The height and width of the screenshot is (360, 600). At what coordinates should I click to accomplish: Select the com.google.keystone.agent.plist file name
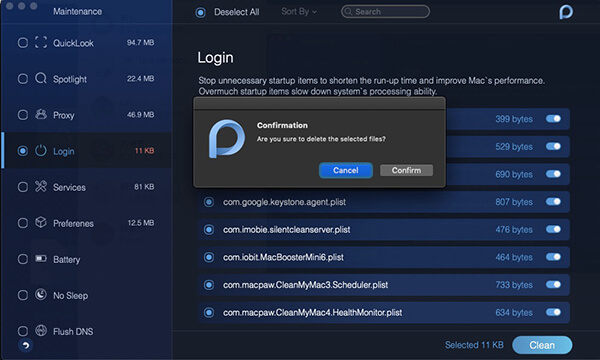(284, 202)
